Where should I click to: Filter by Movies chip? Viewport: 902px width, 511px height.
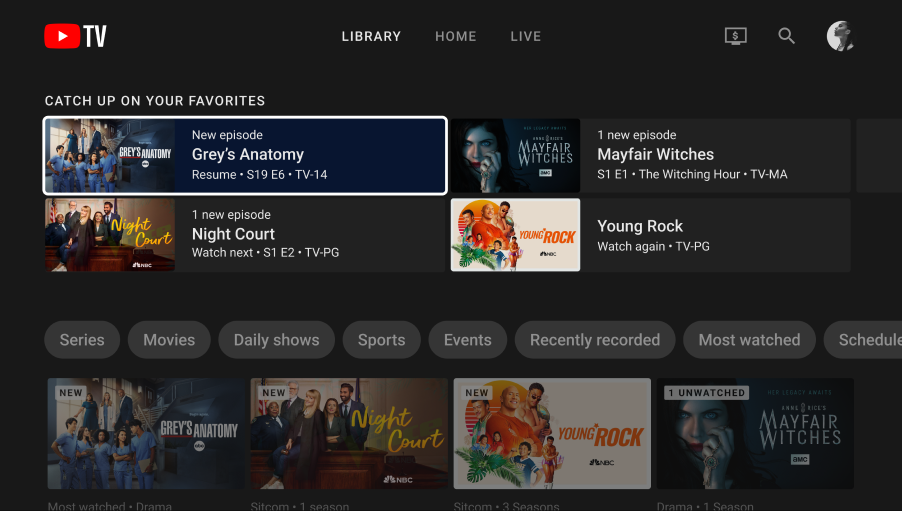(x=169, y=340)
